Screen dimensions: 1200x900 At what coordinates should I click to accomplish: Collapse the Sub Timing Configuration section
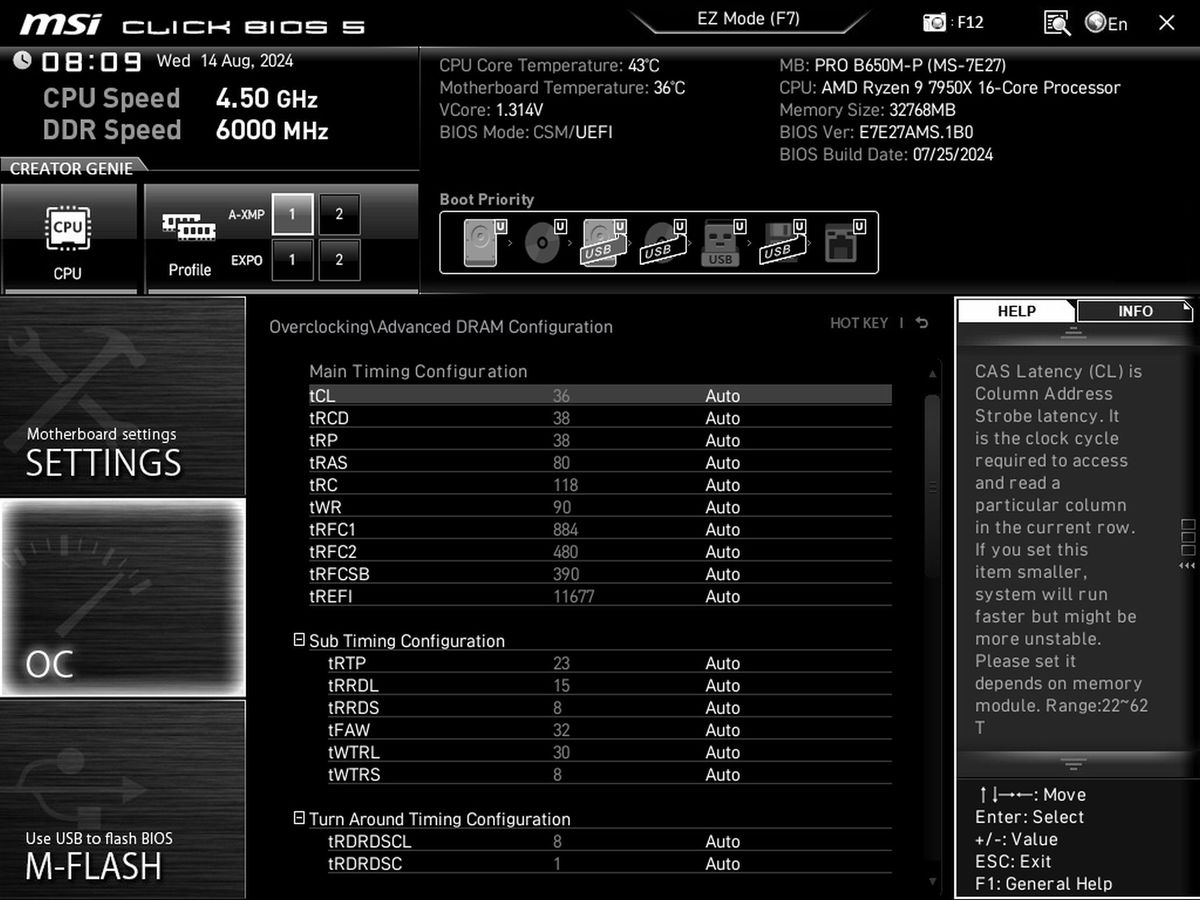click(x=299, y=640)
